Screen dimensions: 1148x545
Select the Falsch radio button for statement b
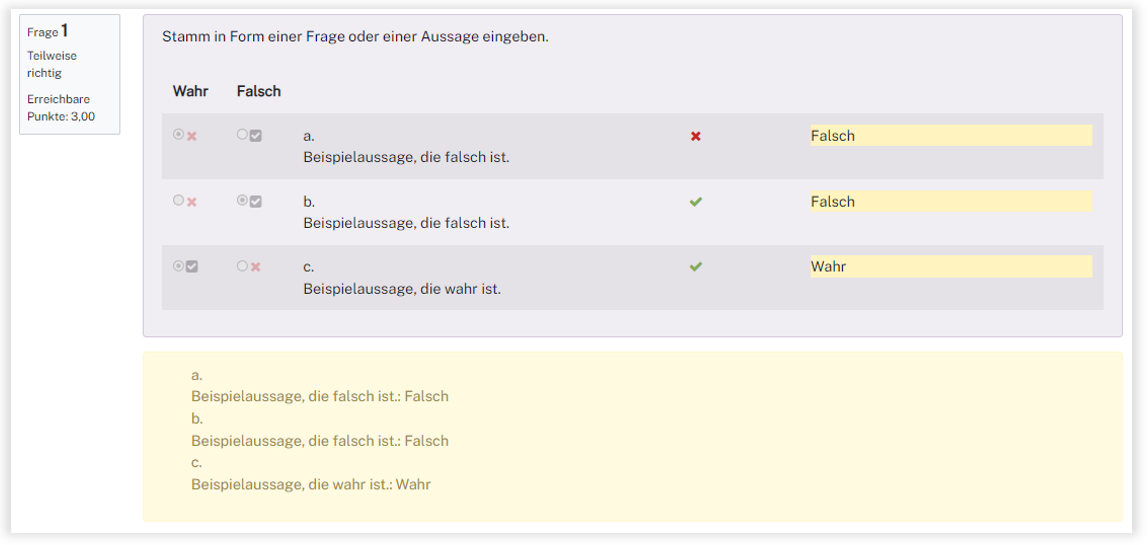(x=242, y=201)
